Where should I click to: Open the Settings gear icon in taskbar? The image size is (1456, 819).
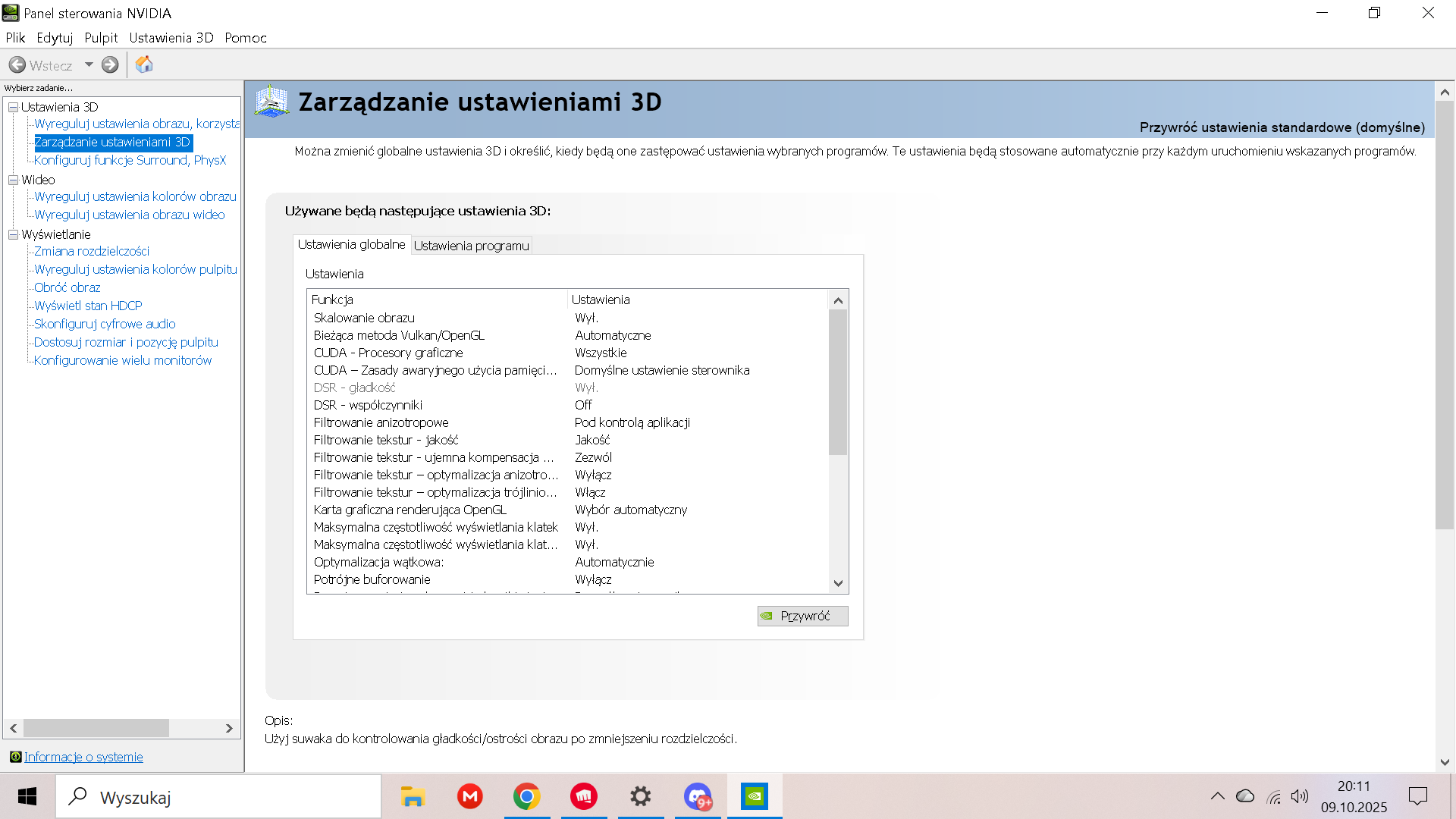641,796
